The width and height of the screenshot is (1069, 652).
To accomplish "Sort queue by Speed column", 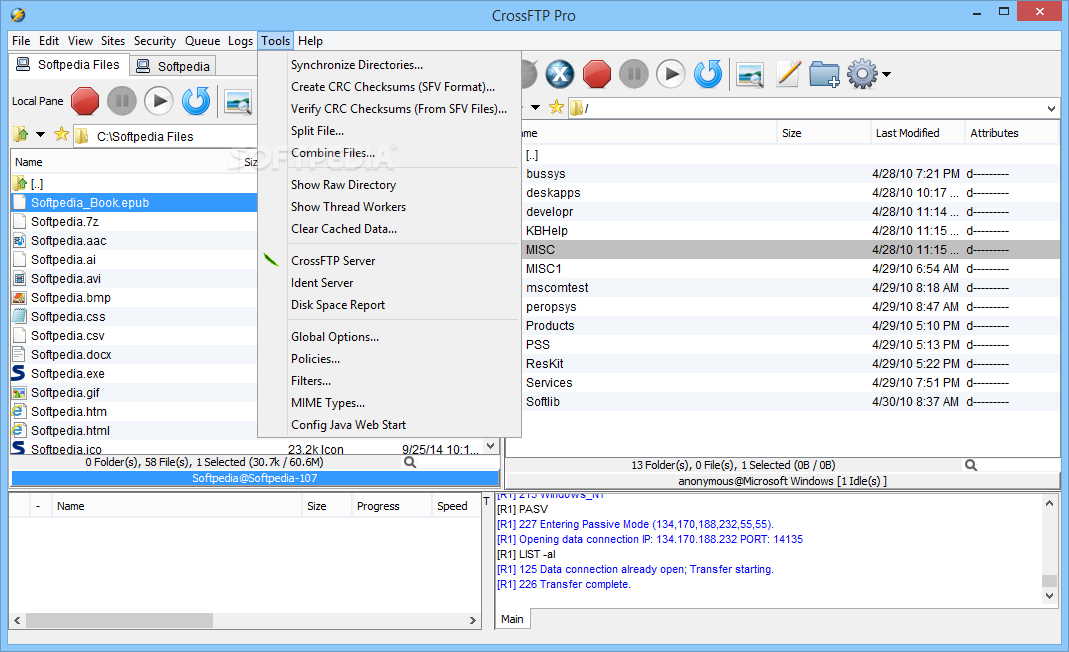I will click(455, 506).
